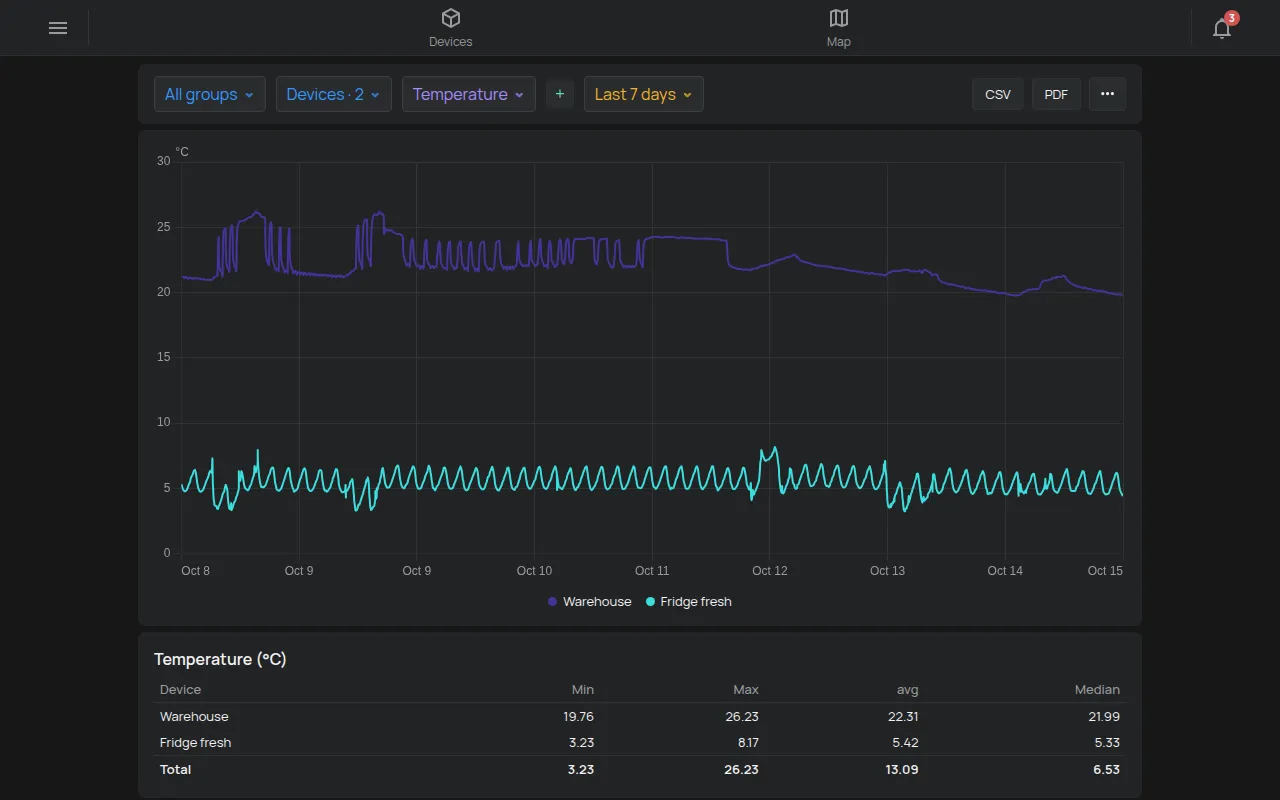Click Fridge fresh avg value 5.42
This screenshot has width=1280, height=800.
pyautogui.click(x=905, y=743)
